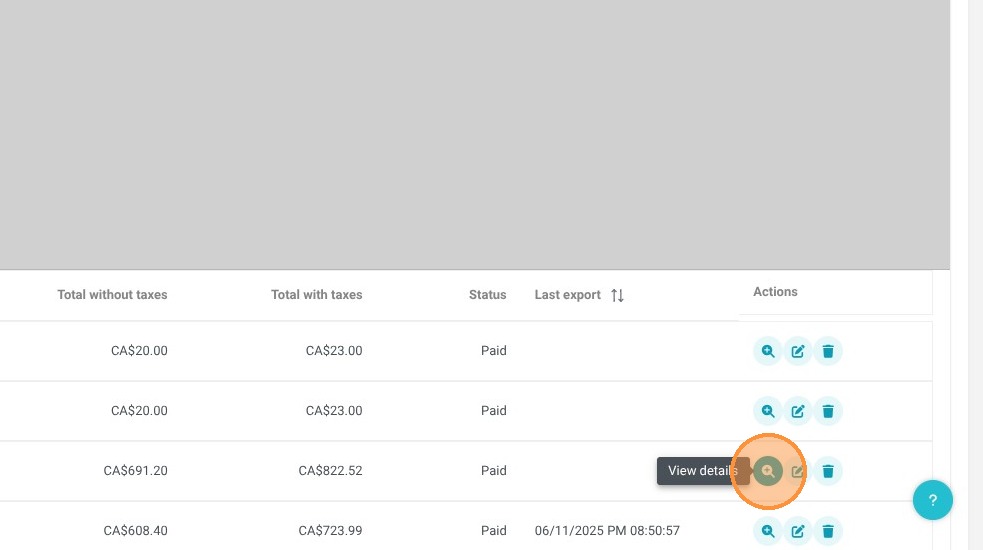Click the 06/11/2025 PM 08:50:57 export date
The height and width of the screenshot is (550, 983).
coord(607,531)
